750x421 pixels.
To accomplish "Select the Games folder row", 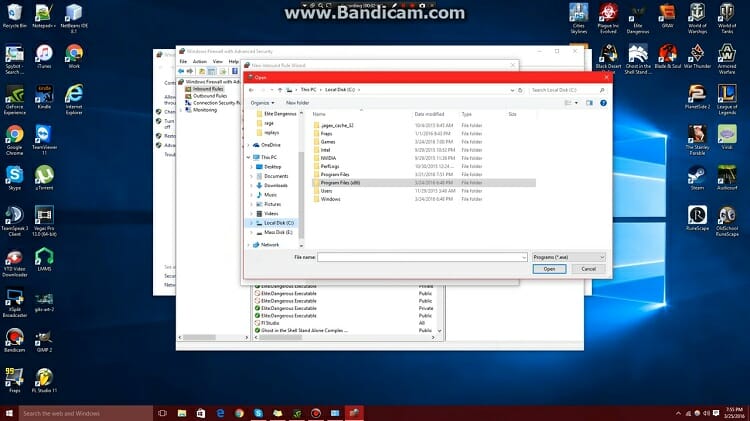I will 424,142.
